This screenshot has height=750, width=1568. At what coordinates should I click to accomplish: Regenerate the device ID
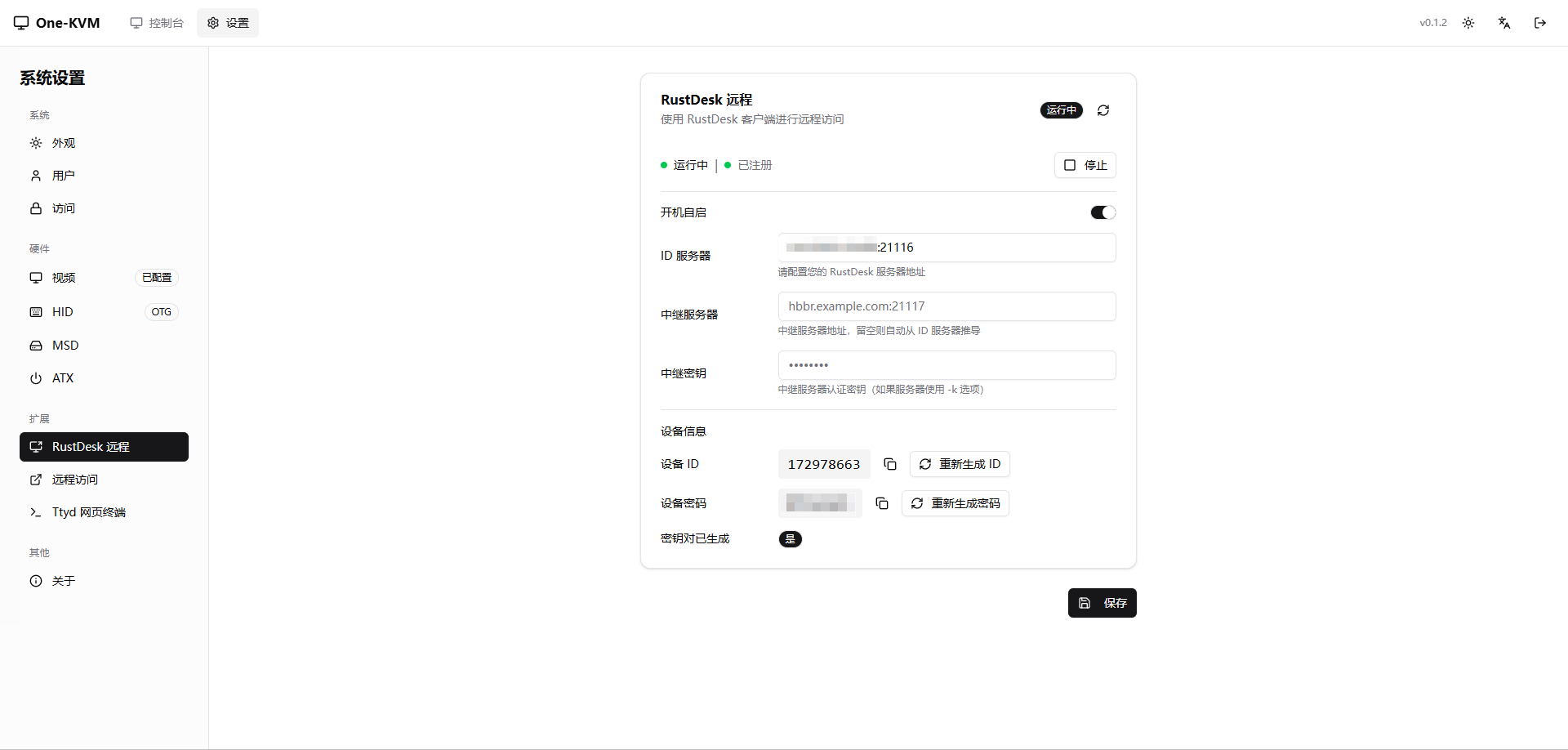pos(960,464)
